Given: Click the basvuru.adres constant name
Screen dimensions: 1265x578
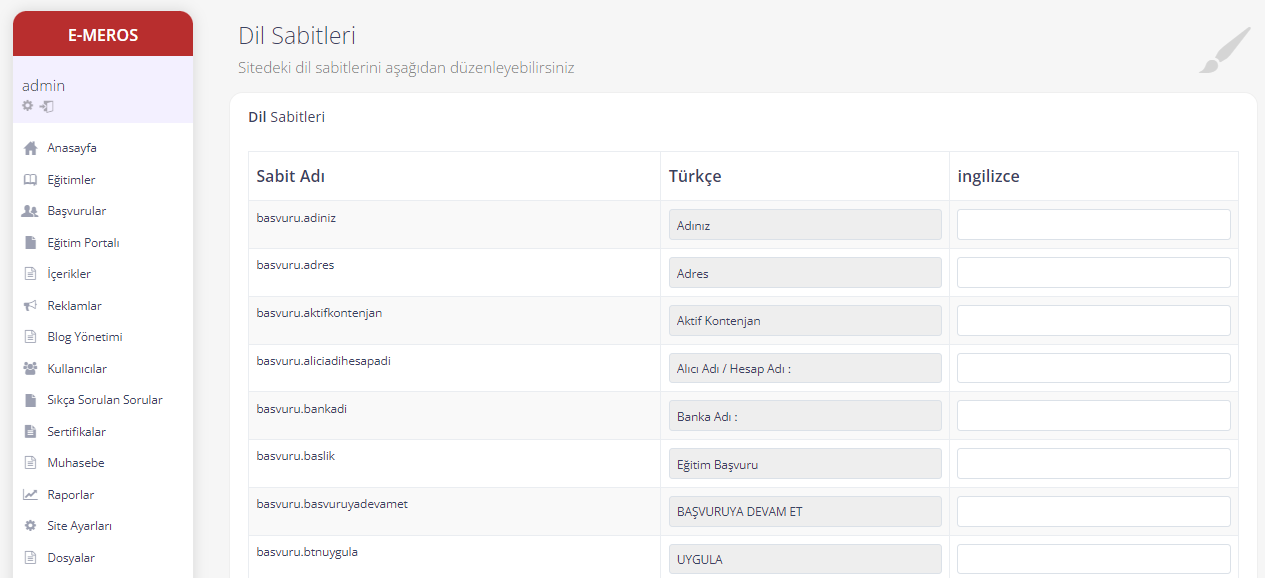Looking at the screenshot, I should coord(295,265).
